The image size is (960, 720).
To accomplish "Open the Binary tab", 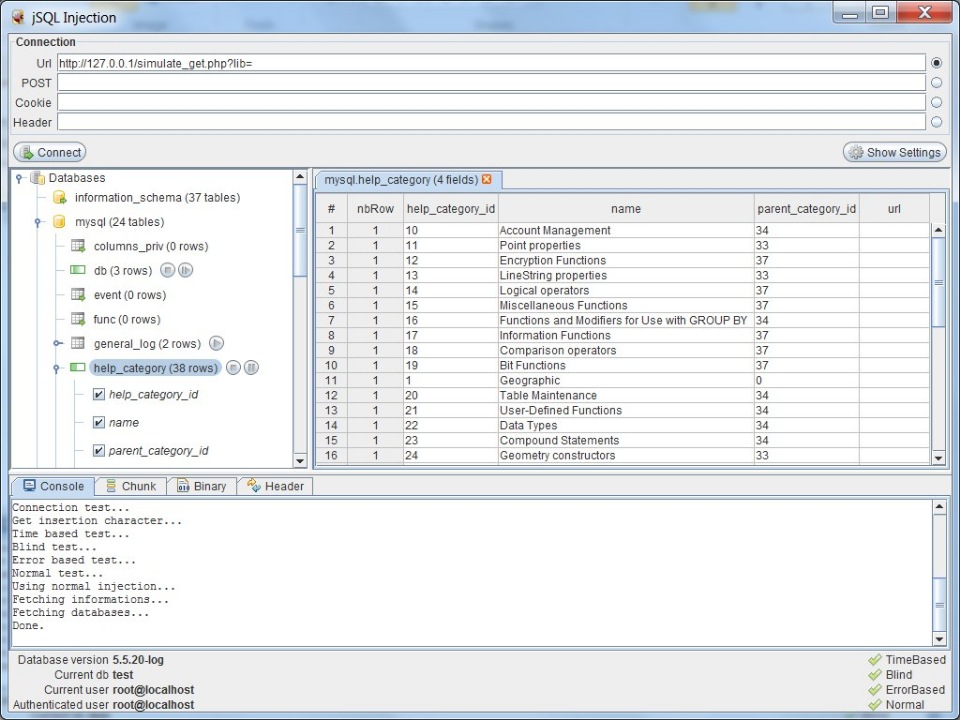I will [x=201, y=486].
